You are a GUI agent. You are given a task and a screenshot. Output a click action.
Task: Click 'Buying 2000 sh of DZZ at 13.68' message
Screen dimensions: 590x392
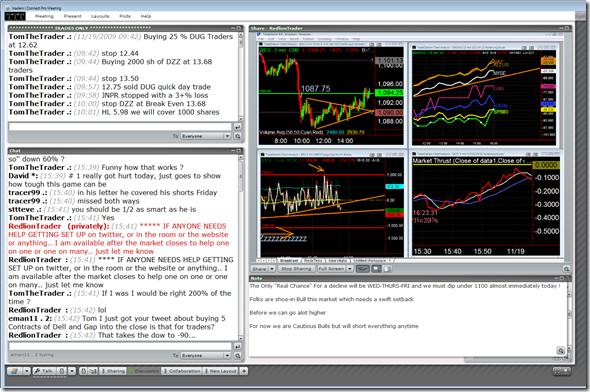tap(157, 62)
